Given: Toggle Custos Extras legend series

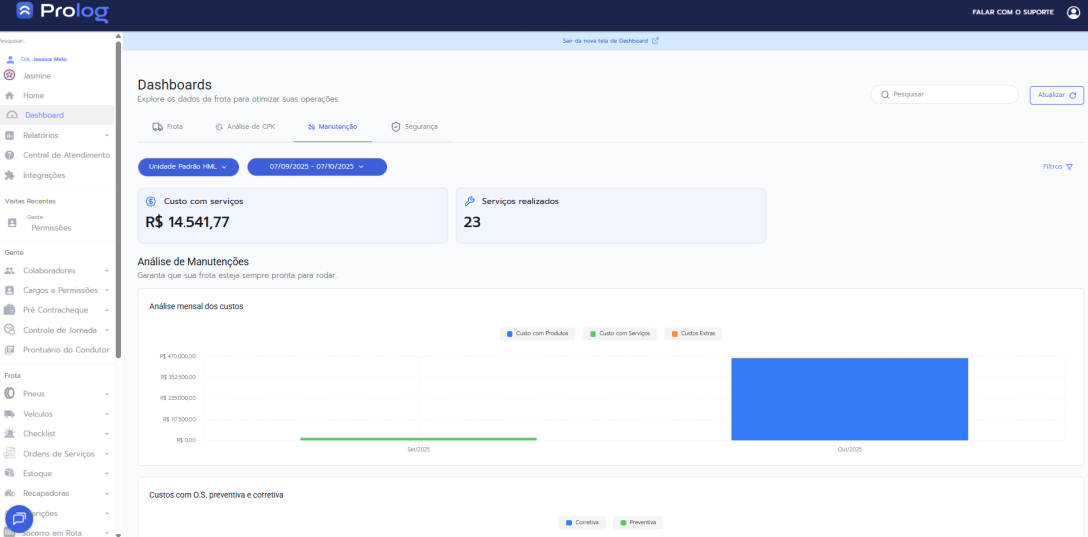Looking at the screenshot, I should click(692, 333).
